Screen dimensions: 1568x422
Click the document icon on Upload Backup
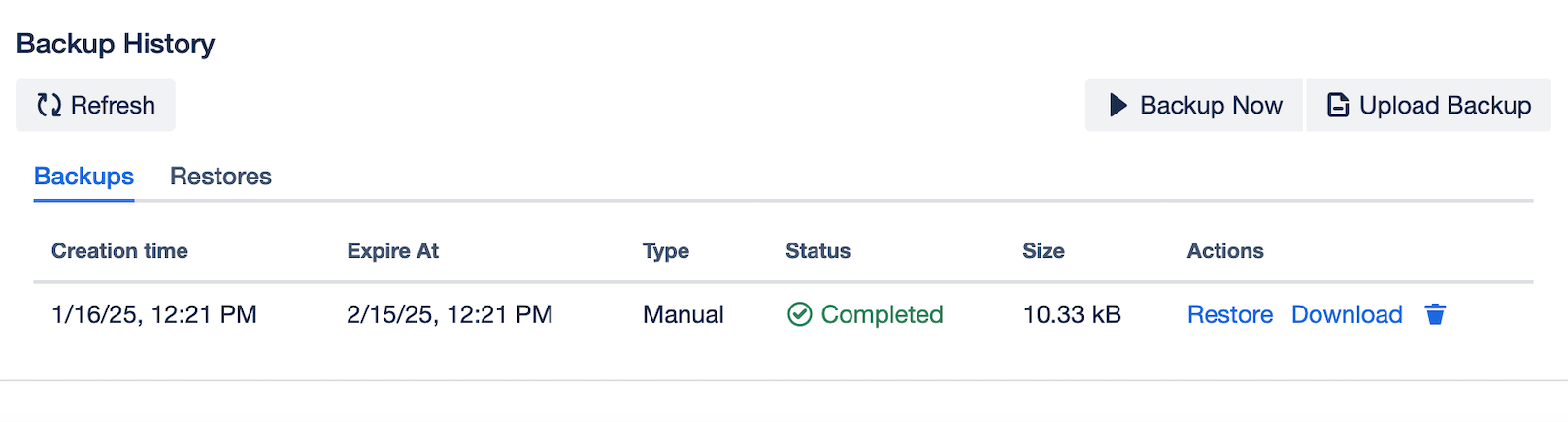[1338, 105]
